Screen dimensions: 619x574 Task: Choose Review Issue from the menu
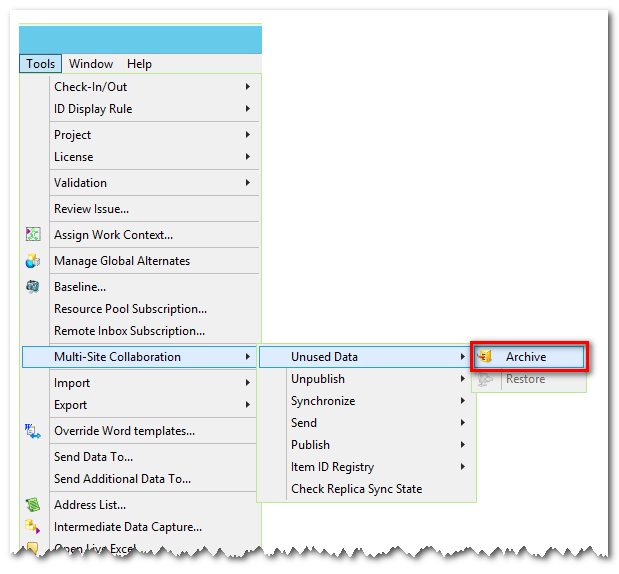pos(91,209)
